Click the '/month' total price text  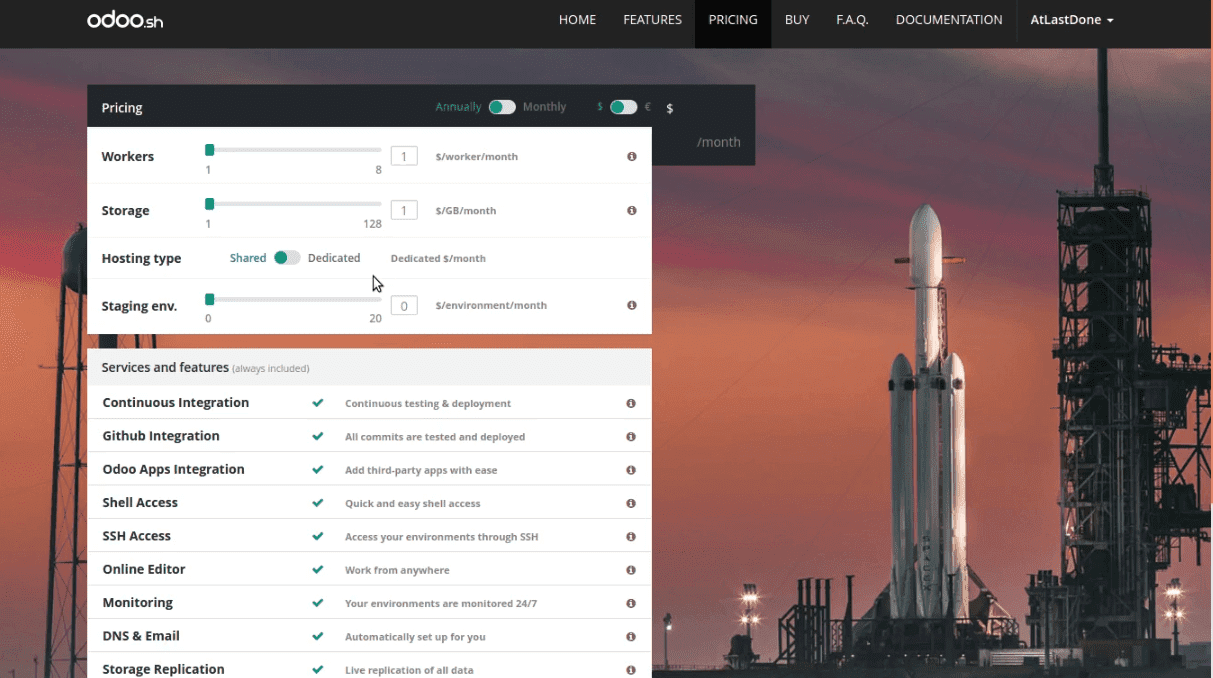[x=719, y=142]
